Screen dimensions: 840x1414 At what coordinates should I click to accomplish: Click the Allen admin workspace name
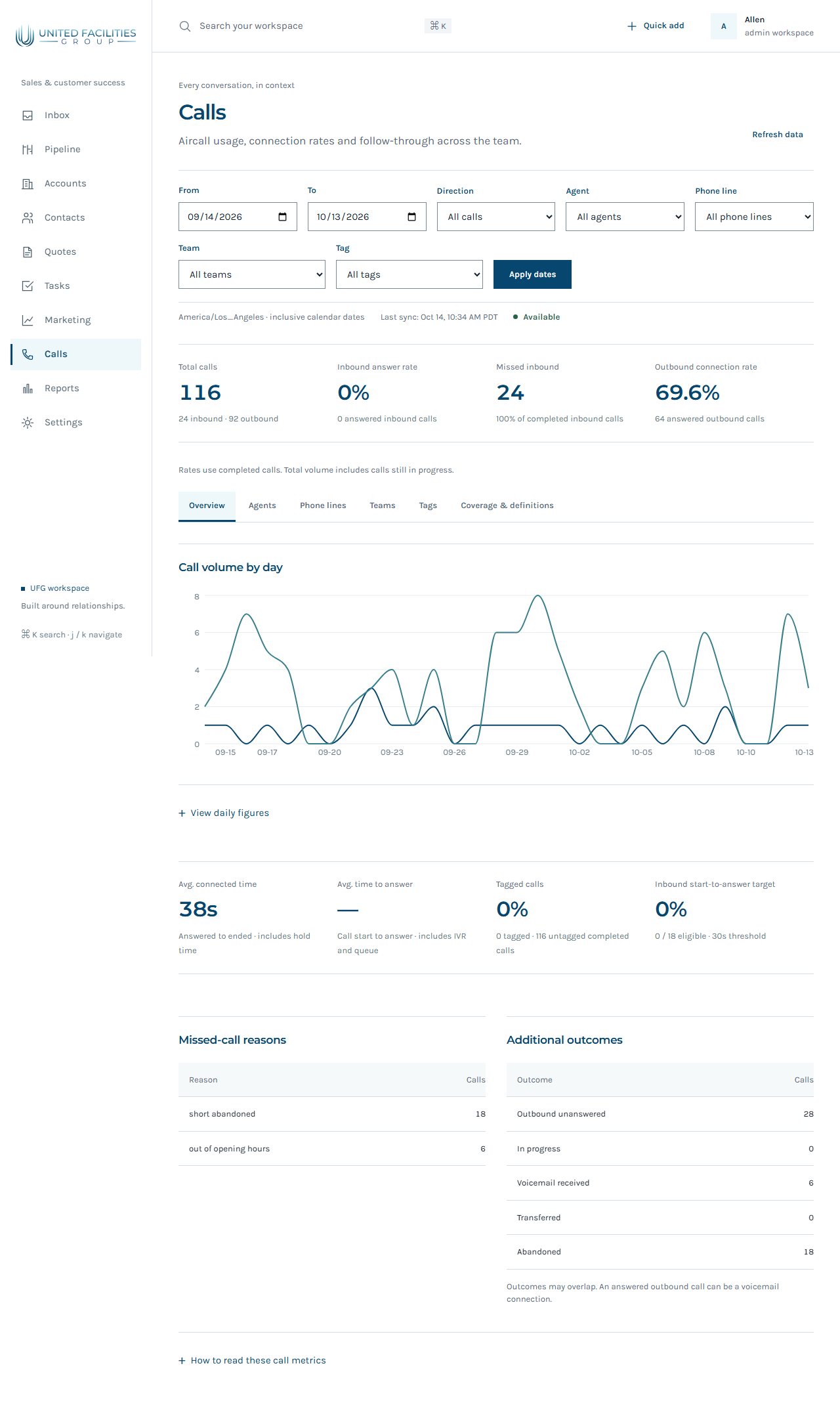pyautogui.click(x=779, y=26)
